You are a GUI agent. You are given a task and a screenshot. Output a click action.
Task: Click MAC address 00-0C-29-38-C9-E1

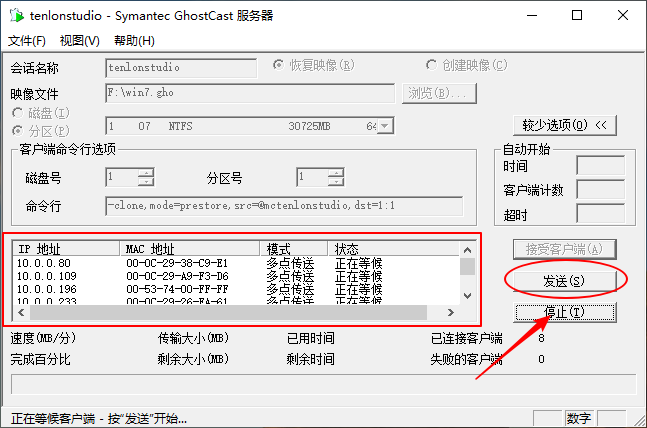[177, 263]
